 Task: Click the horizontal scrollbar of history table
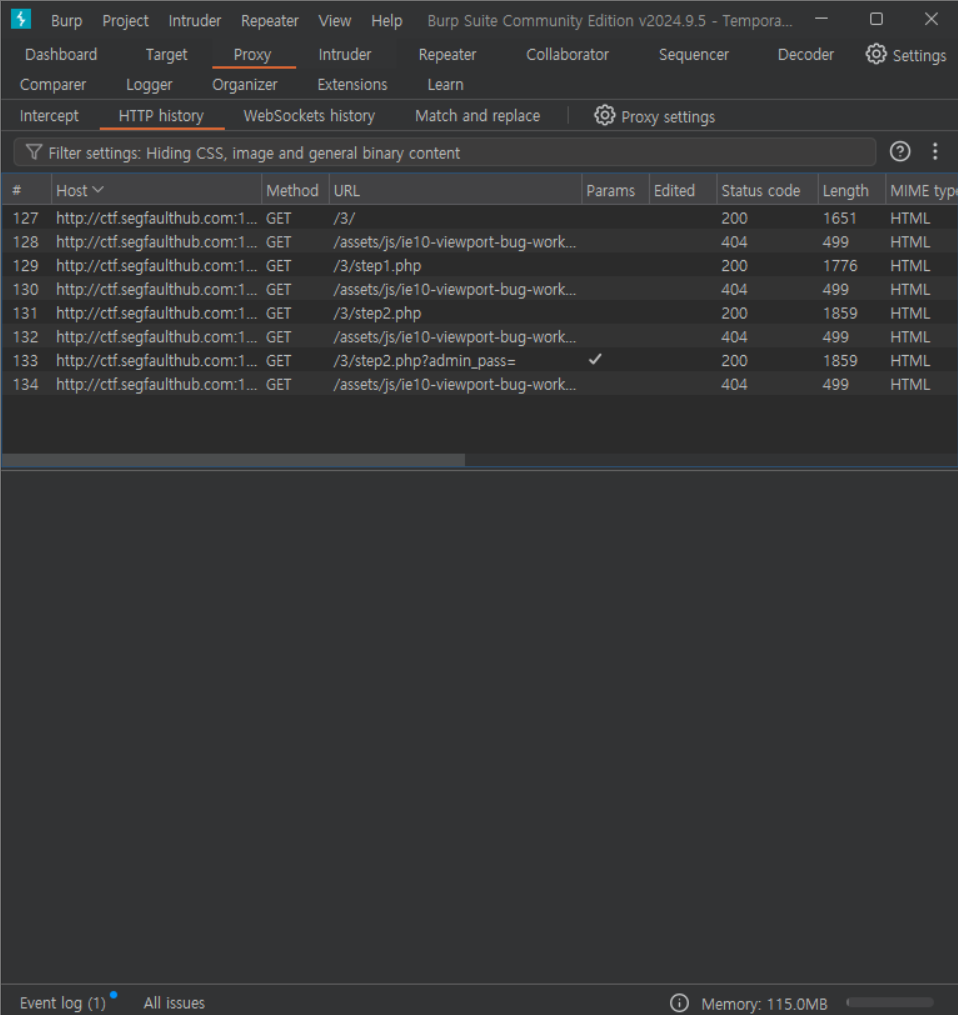coord(233,460)
